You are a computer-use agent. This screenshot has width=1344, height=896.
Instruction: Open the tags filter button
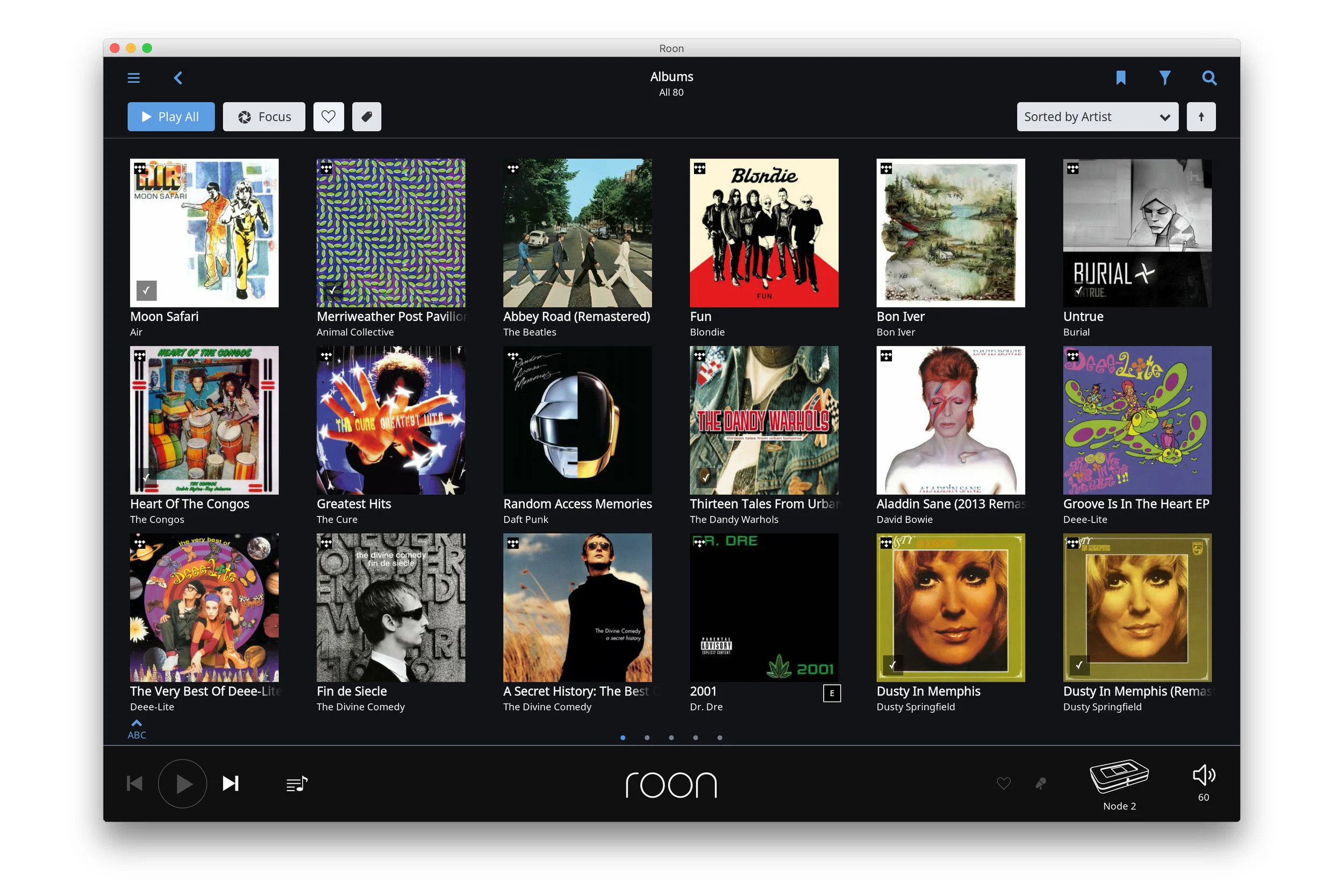(366, 117)
